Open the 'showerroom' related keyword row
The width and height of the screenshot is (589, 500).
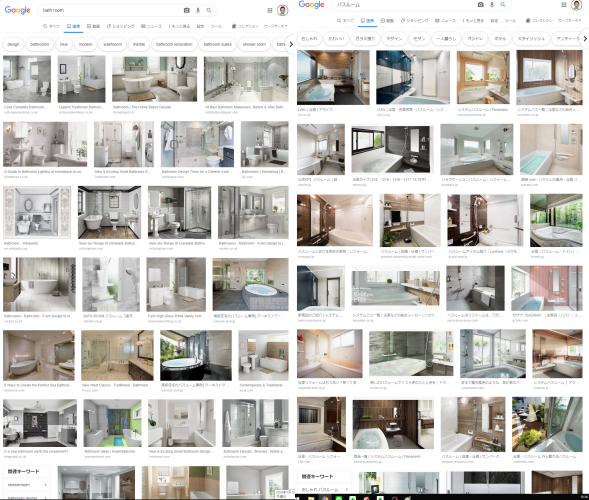[27, 485]
